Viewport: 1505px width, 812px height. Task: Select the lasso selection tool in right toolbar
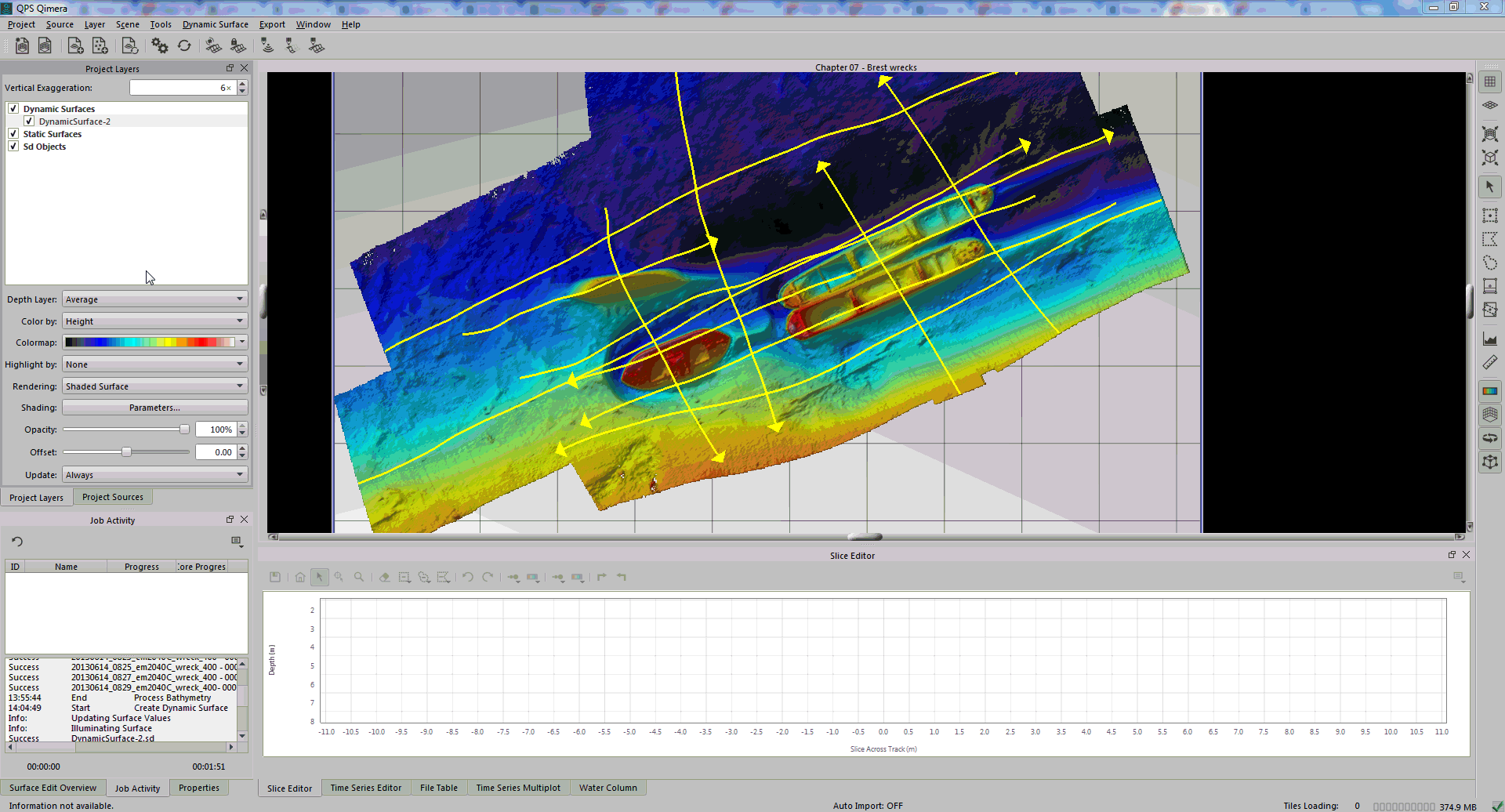[1490, 263]
